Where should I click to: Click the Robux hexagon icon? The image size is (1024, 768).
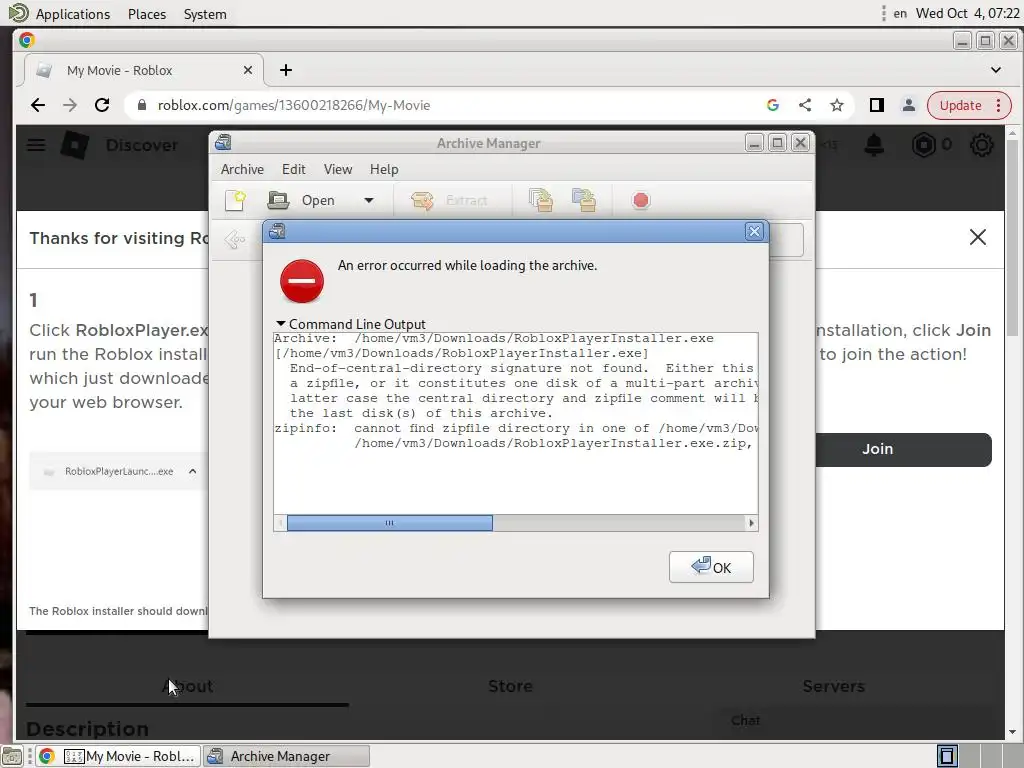pos(923,145)
